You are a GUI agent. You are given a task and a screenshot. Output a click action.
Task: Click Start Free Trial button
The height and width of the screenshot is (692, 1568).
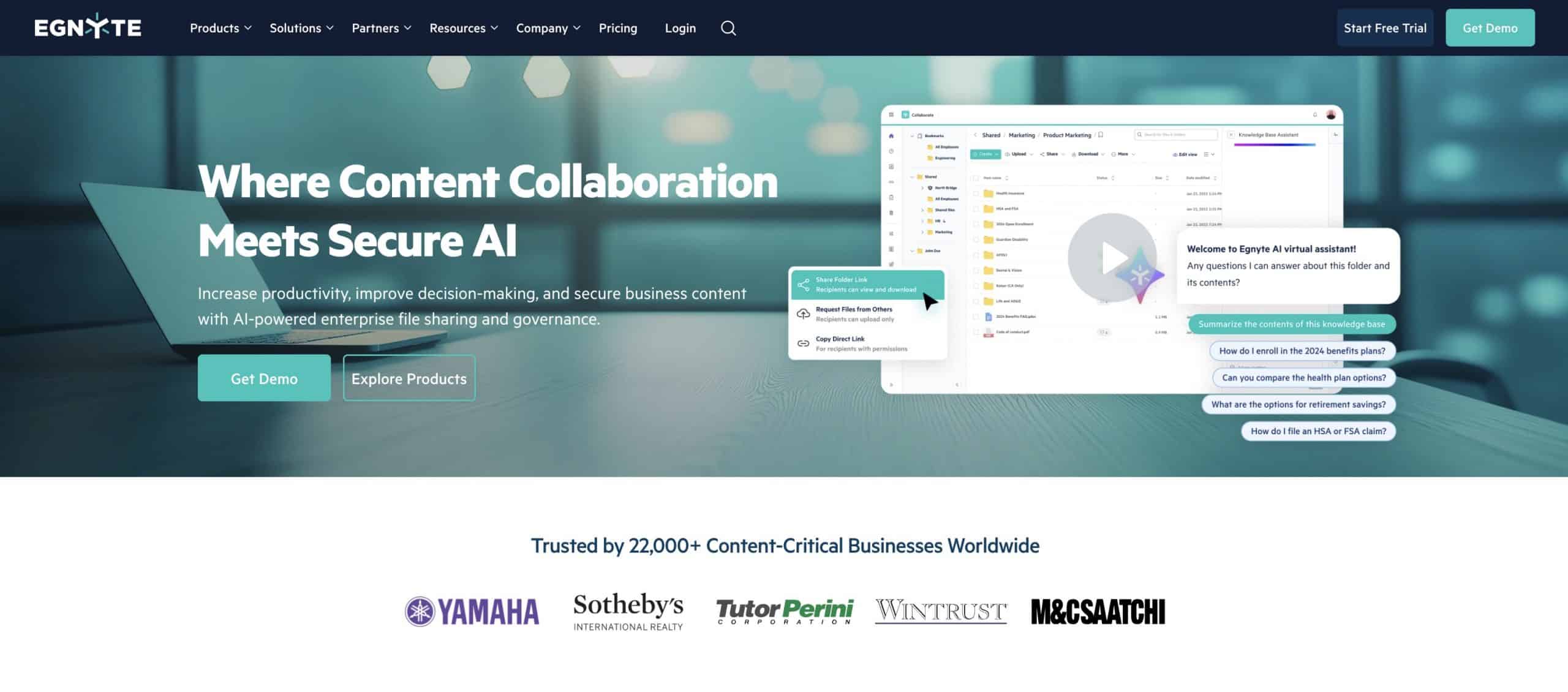pyautogui.click(x=1384, y=28)
